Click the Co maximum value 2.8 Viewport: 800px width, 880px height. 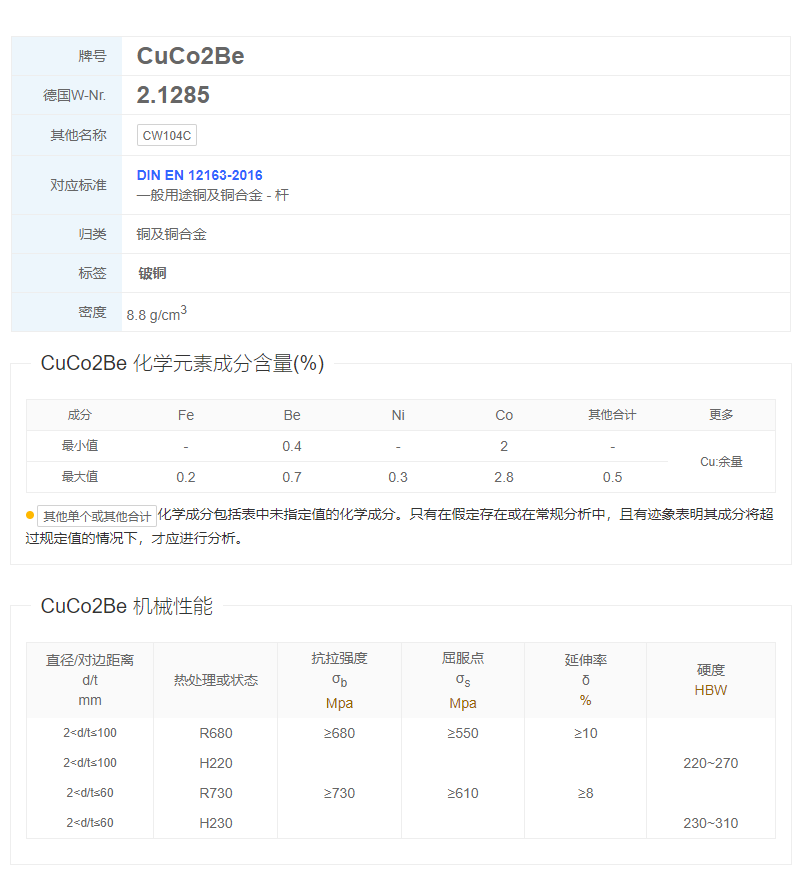504,477
